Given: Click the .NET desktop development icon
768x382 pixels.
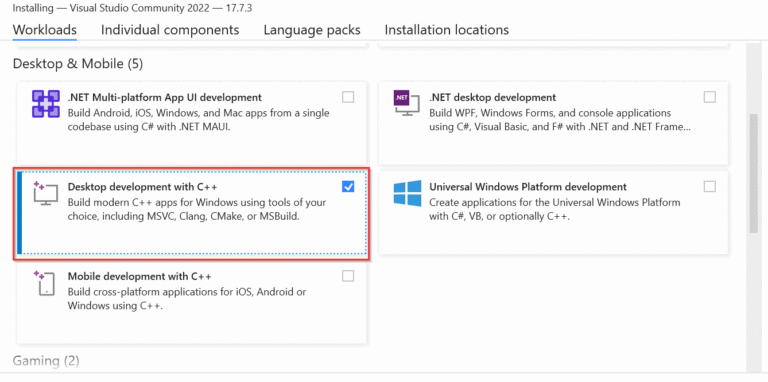Looking at the screenshot, I should pos(407,103).
